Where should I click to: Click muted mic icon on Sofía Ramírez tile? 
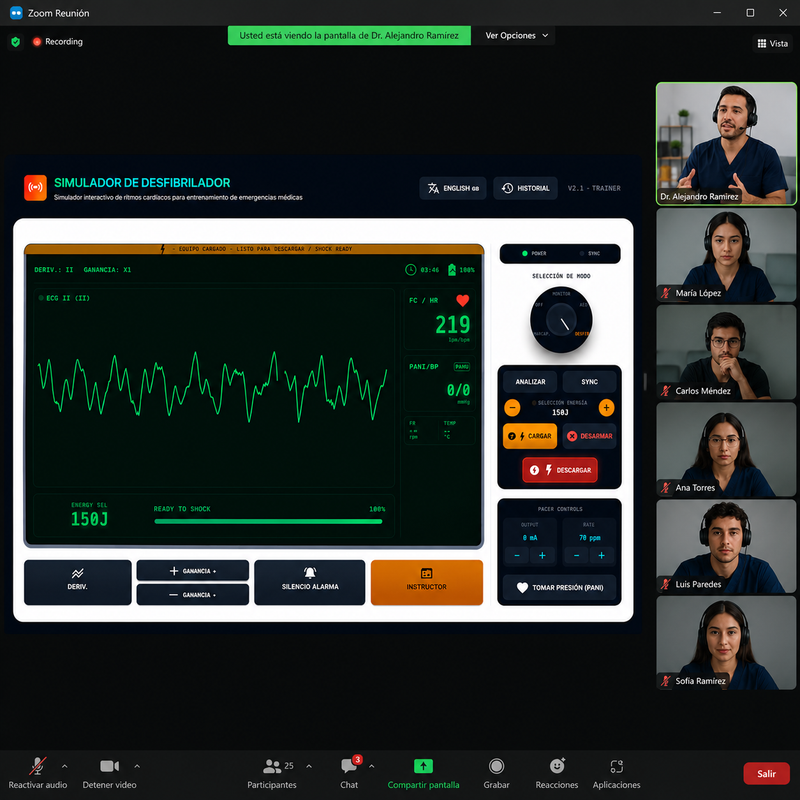click(x=665, y=681)
